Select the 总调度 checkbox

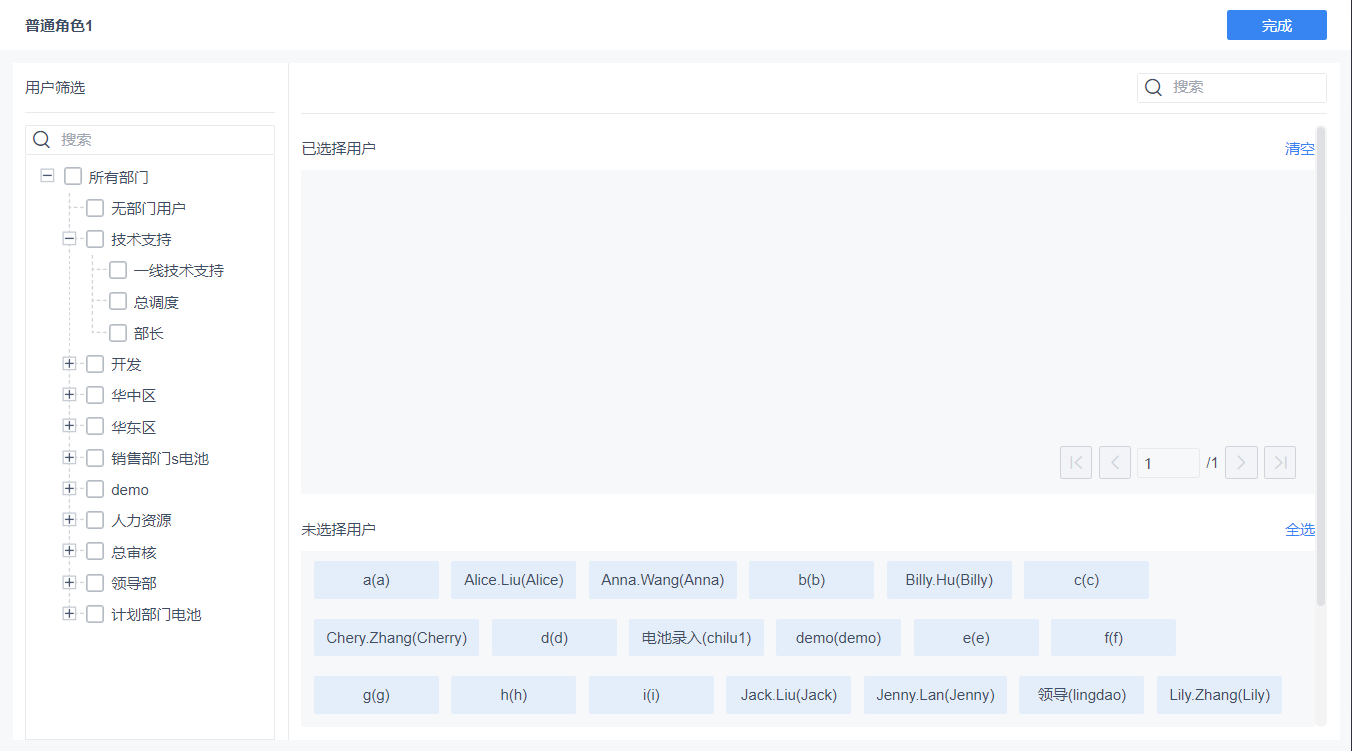[118, 301]
